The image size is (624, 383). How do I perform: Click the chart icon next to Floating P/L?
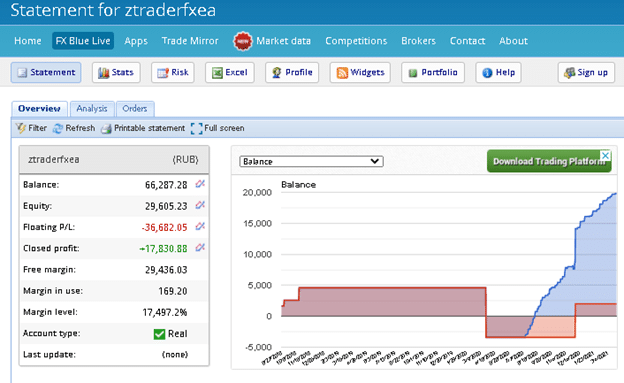point(200,227)
